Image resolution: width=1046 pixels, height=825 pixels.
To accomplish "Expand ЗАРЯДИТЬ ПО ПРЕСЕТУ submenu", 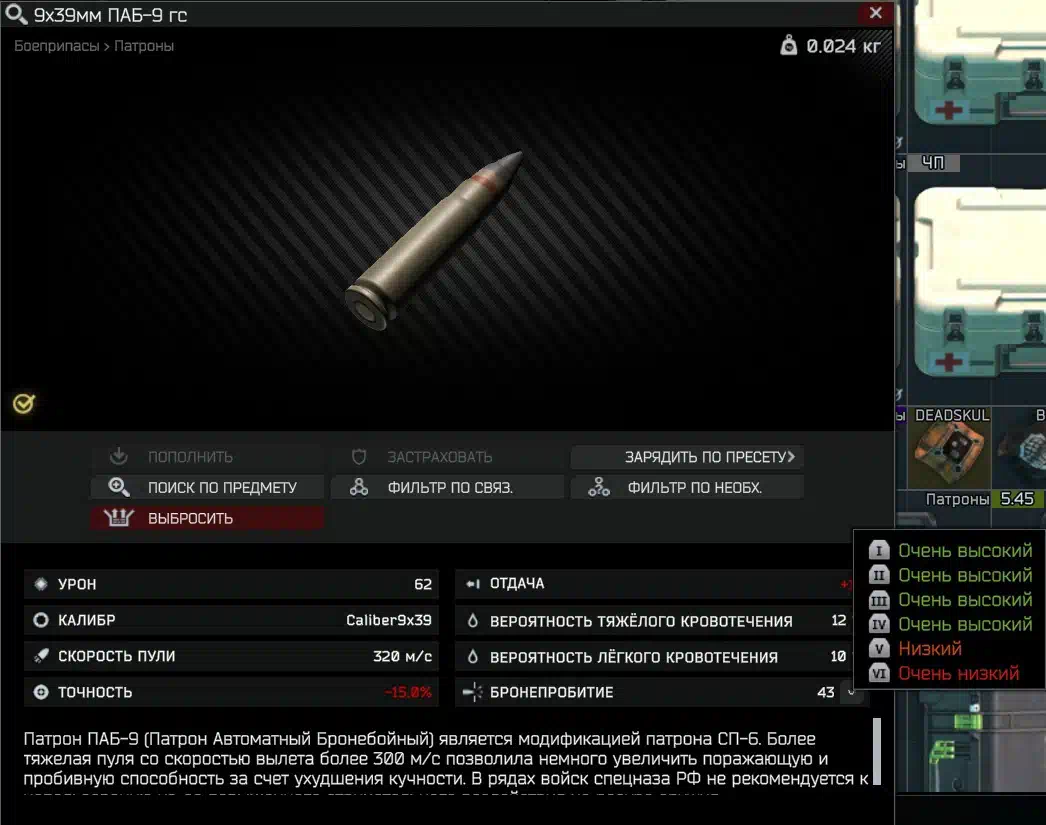I will pos(687,457).
